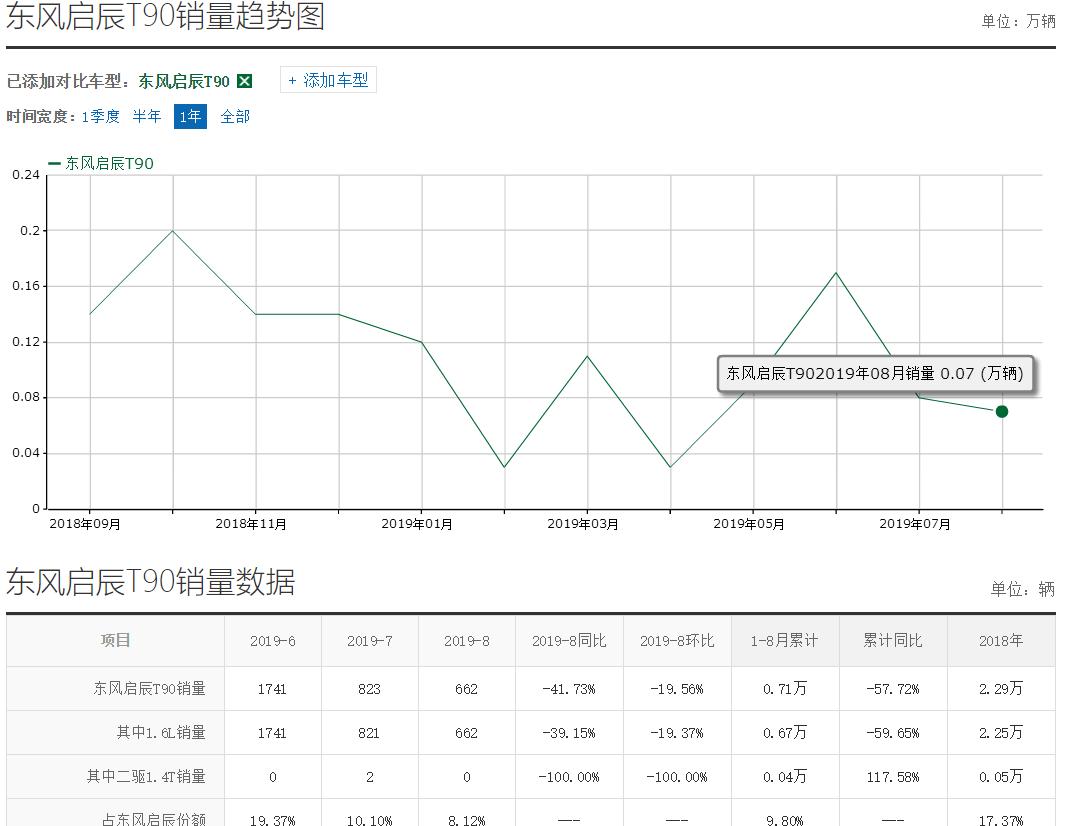1065x826 pixels.
Task: Select the green August data point on chart
Action: tap(1001, 411)
